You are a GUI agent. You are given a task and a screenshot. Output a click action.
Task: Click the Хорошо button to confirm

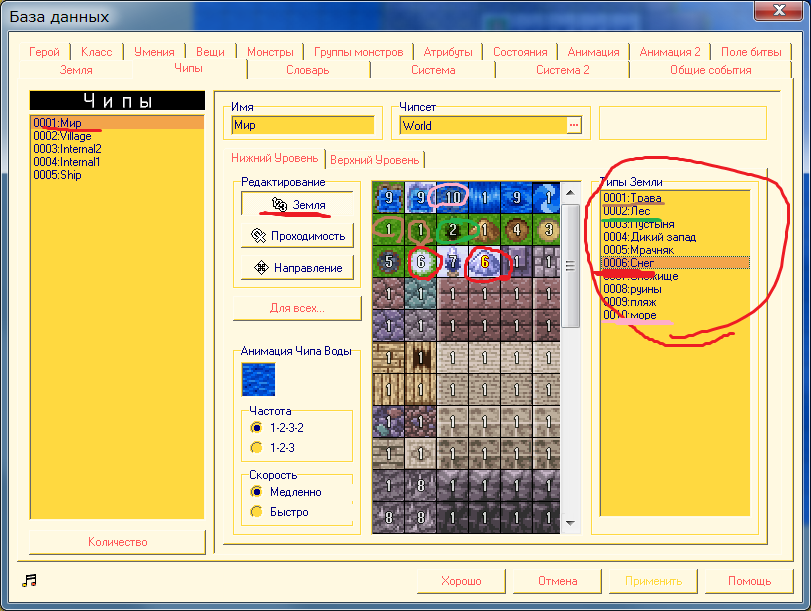(461, 581)
